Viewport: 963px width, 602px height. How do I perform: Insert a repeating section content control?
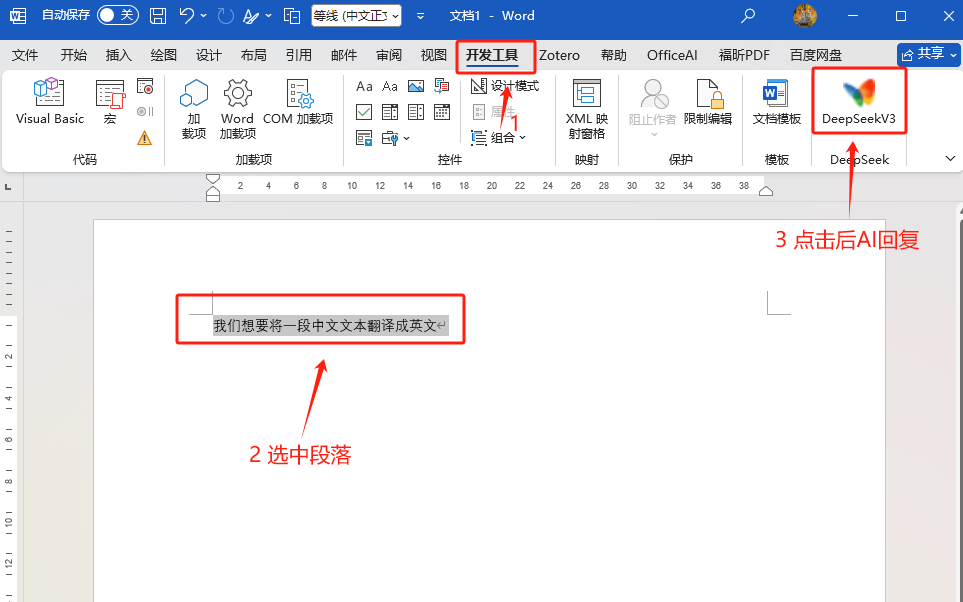364,138
